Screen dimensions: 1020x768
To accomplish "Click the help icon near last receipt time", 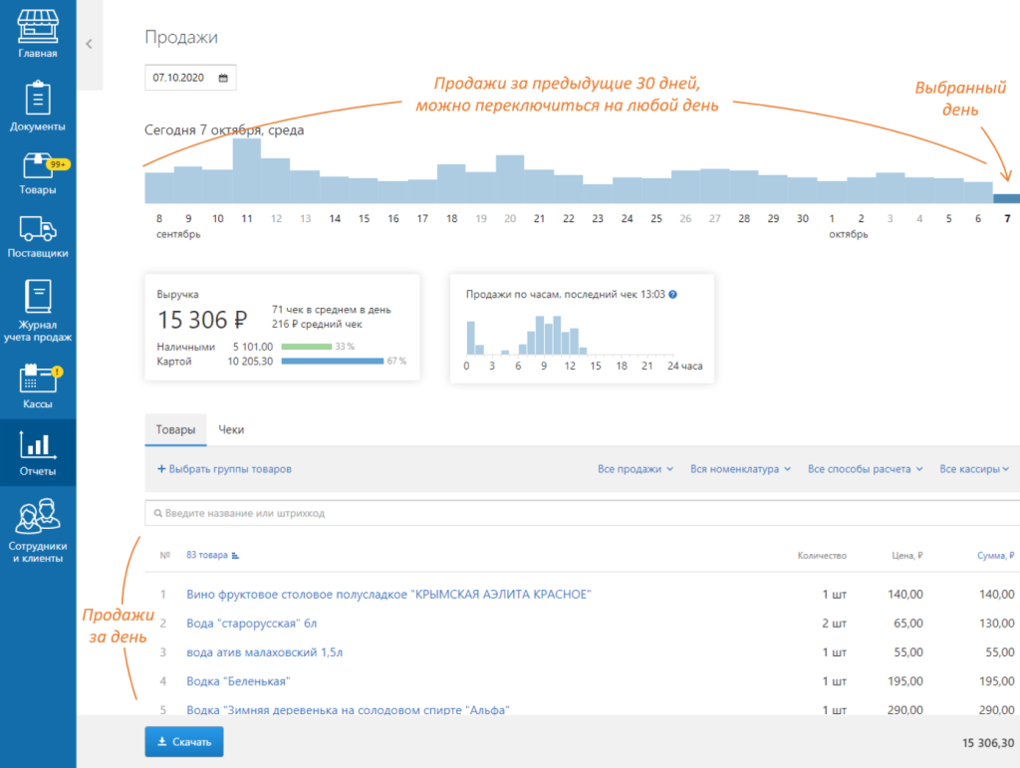I will tap(673, 295).
